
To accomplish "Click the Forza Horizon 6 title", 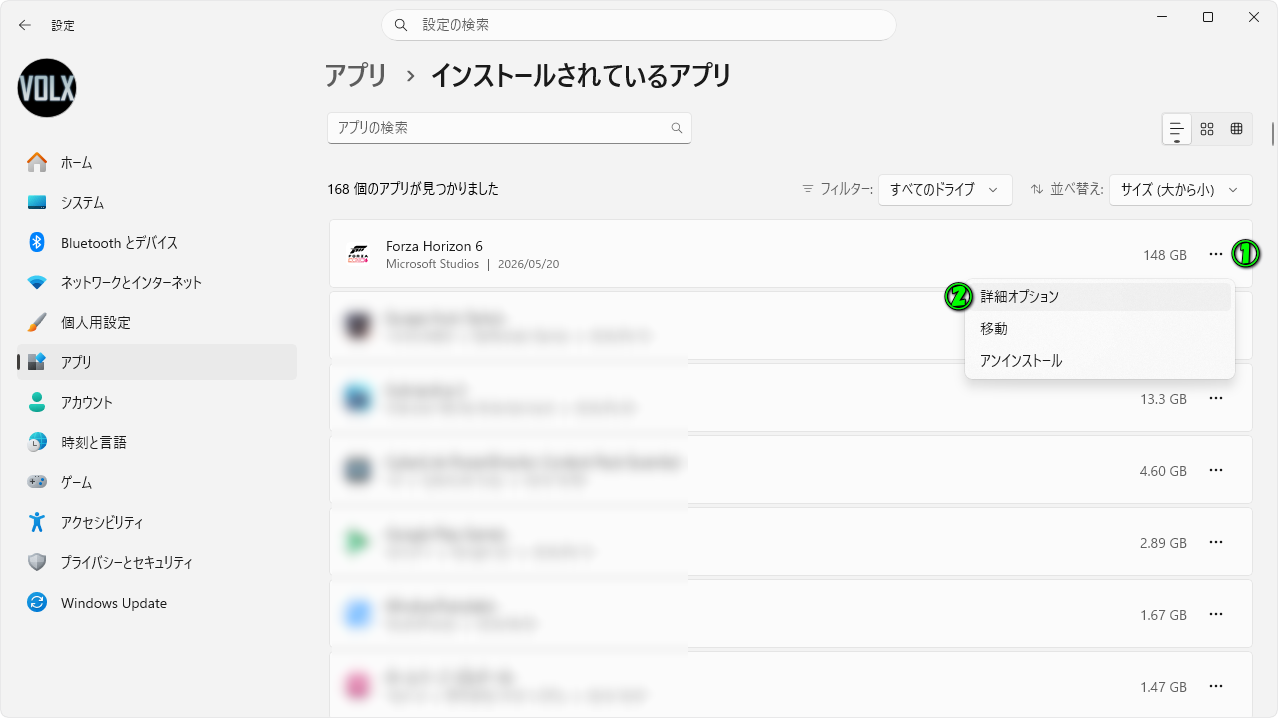I will [x=434, y=246].
